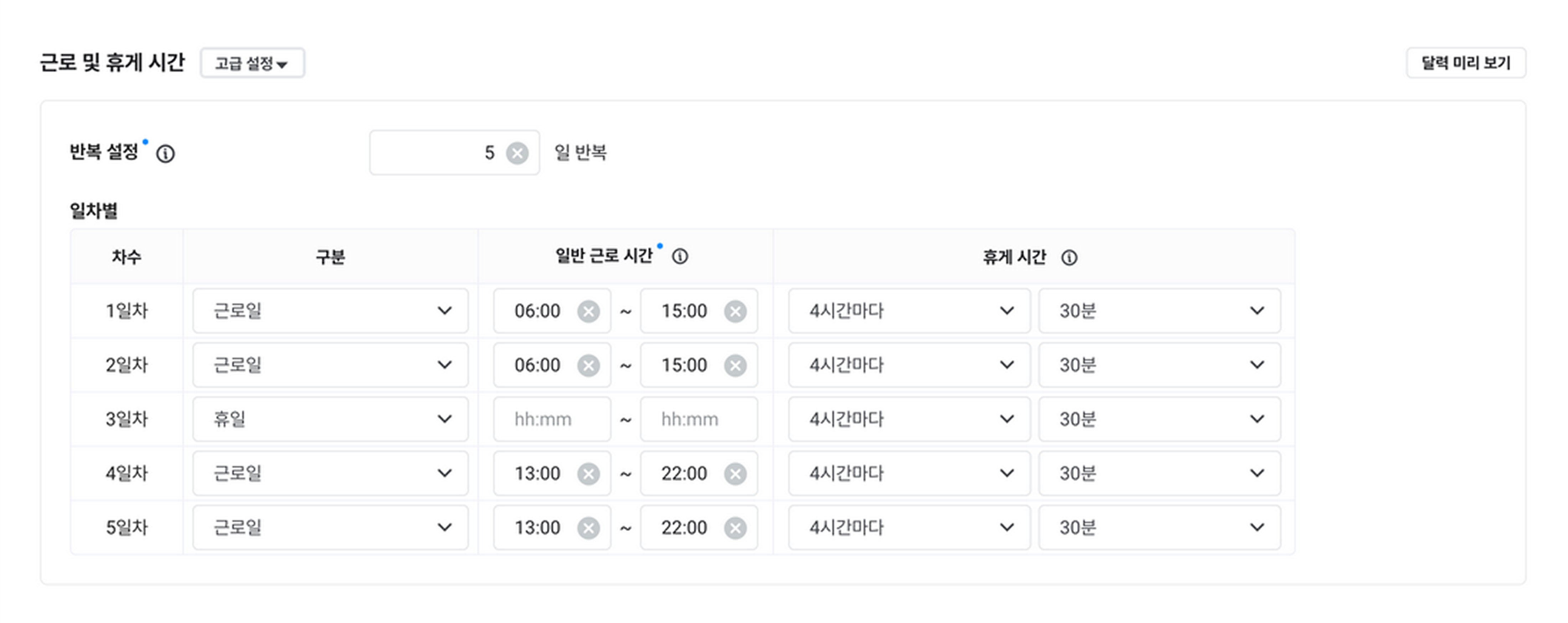The image size is (1568, 623).
Task: Clear 1일차 start time 06:00
Action: pyautogui.click(x=588, y=311)
